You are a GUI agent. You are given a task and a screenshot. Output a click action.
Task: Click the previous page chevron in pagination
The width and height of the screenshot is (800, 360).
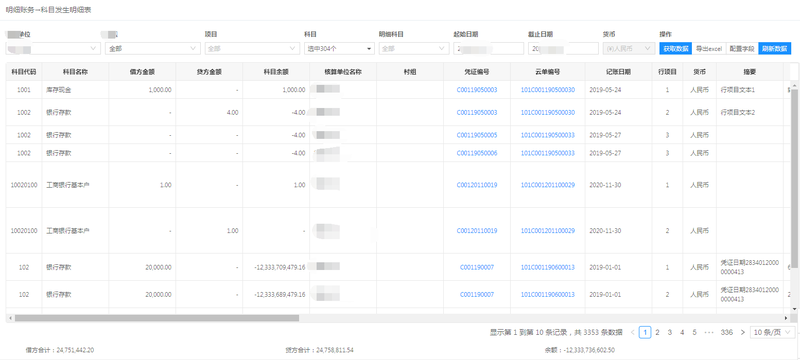633,332
